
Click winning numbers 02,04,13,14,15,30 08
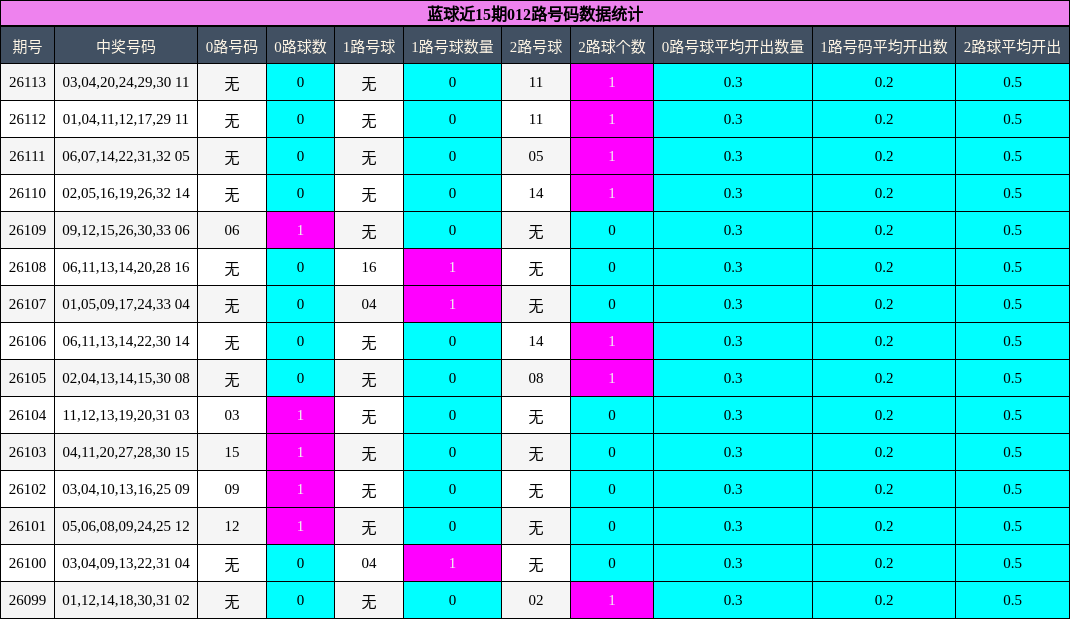coord(126,378)
